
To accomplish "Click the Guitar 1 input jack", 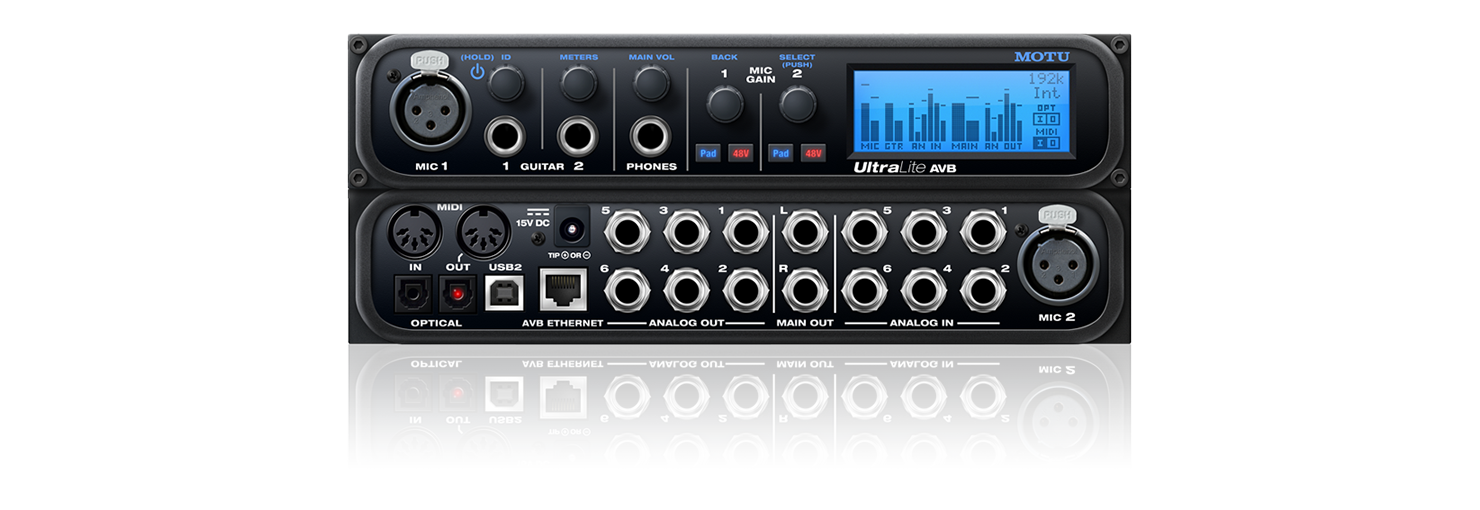I will point(507,135).
